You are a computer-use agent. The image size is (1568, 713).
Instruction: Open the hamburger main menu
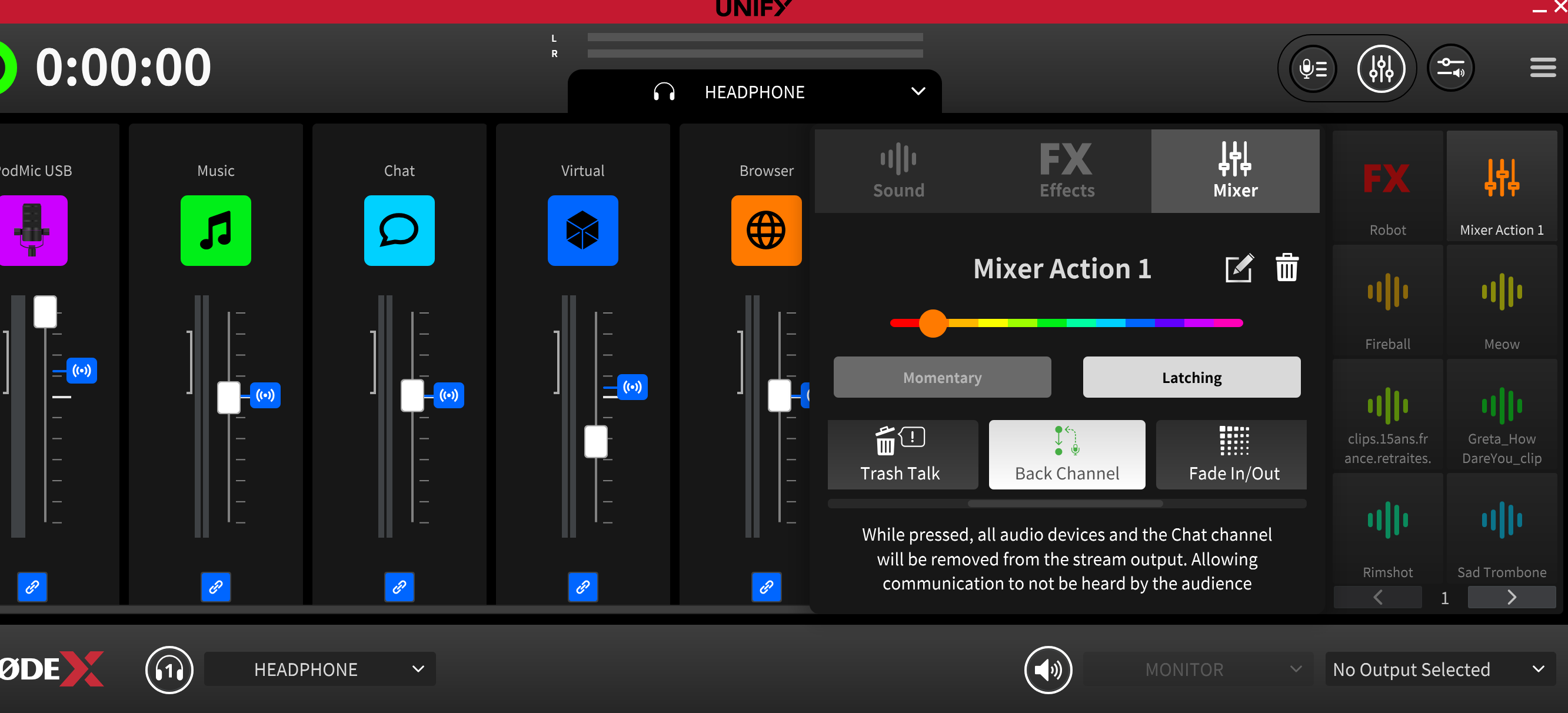pos(1543,68)
